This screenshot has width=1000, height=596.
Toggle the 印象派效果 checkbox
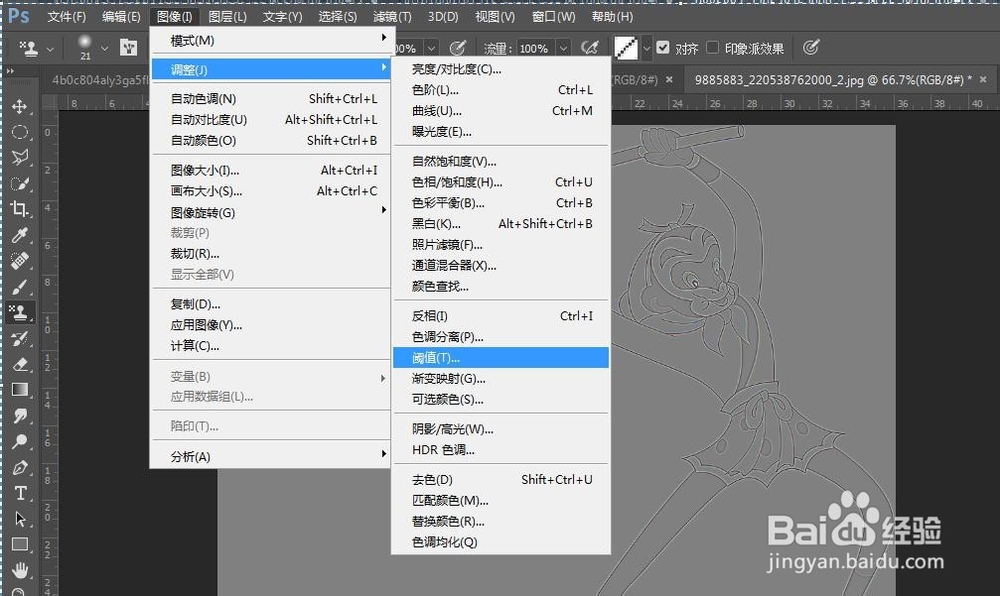pyautogui.click(x=713, y=48)
